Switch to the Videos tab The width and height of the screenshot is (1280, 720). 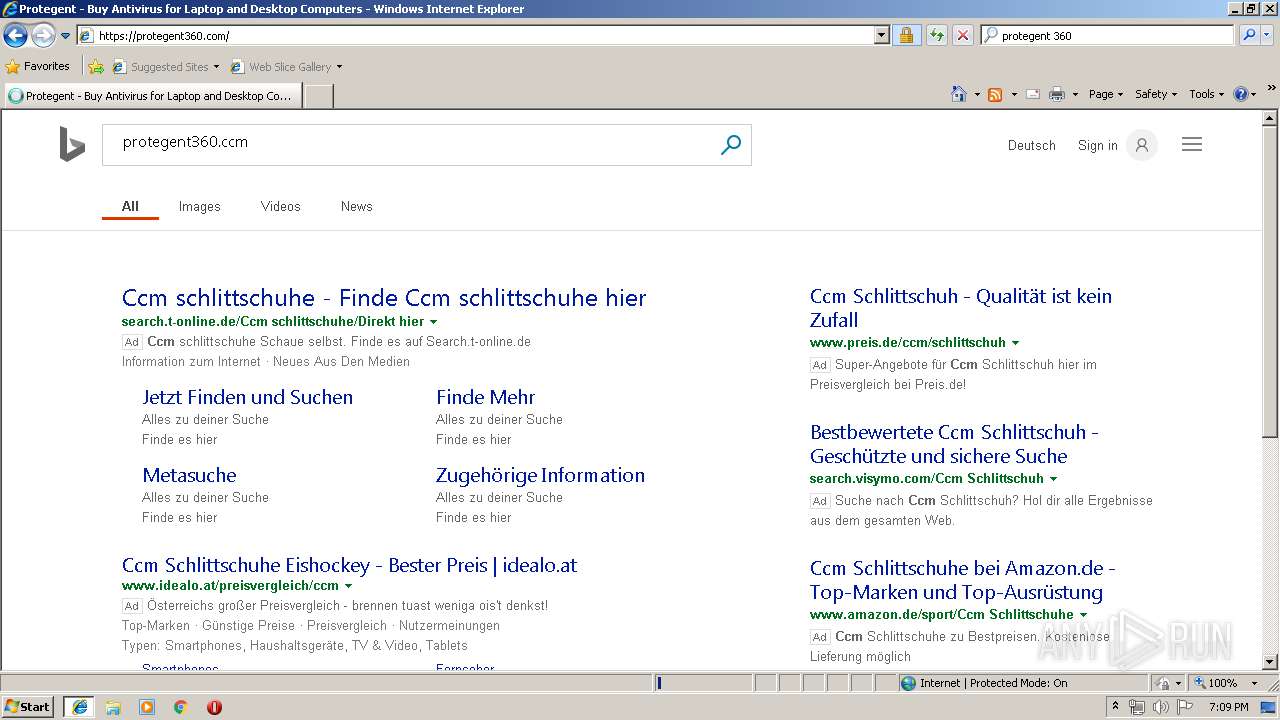coord(280,206)
